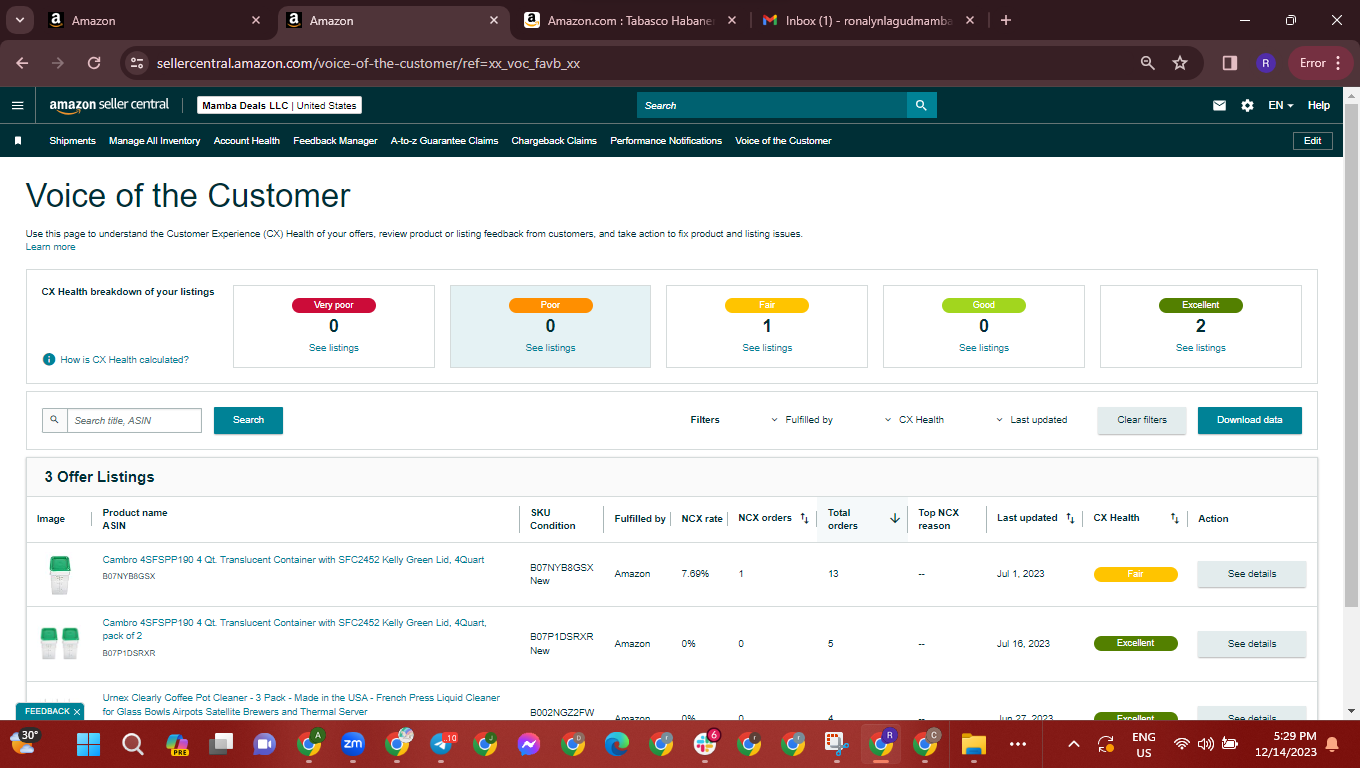Click Edit on the navigation bar
Screen dimensions: 1360x768
pyautogui.click(x=1313, y=141)
